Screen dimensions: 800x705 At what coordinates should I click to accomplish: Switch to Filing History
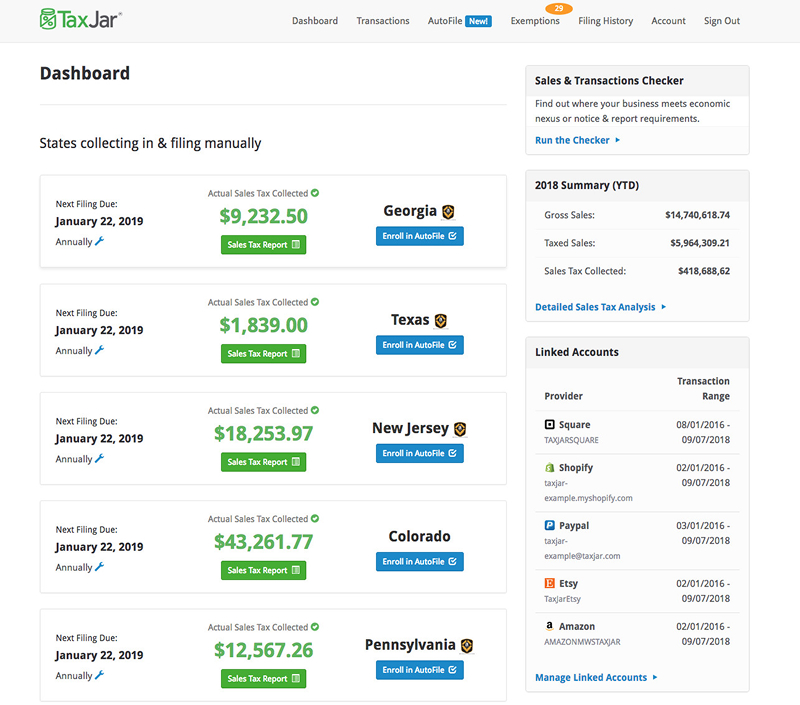tap(605, 20)
